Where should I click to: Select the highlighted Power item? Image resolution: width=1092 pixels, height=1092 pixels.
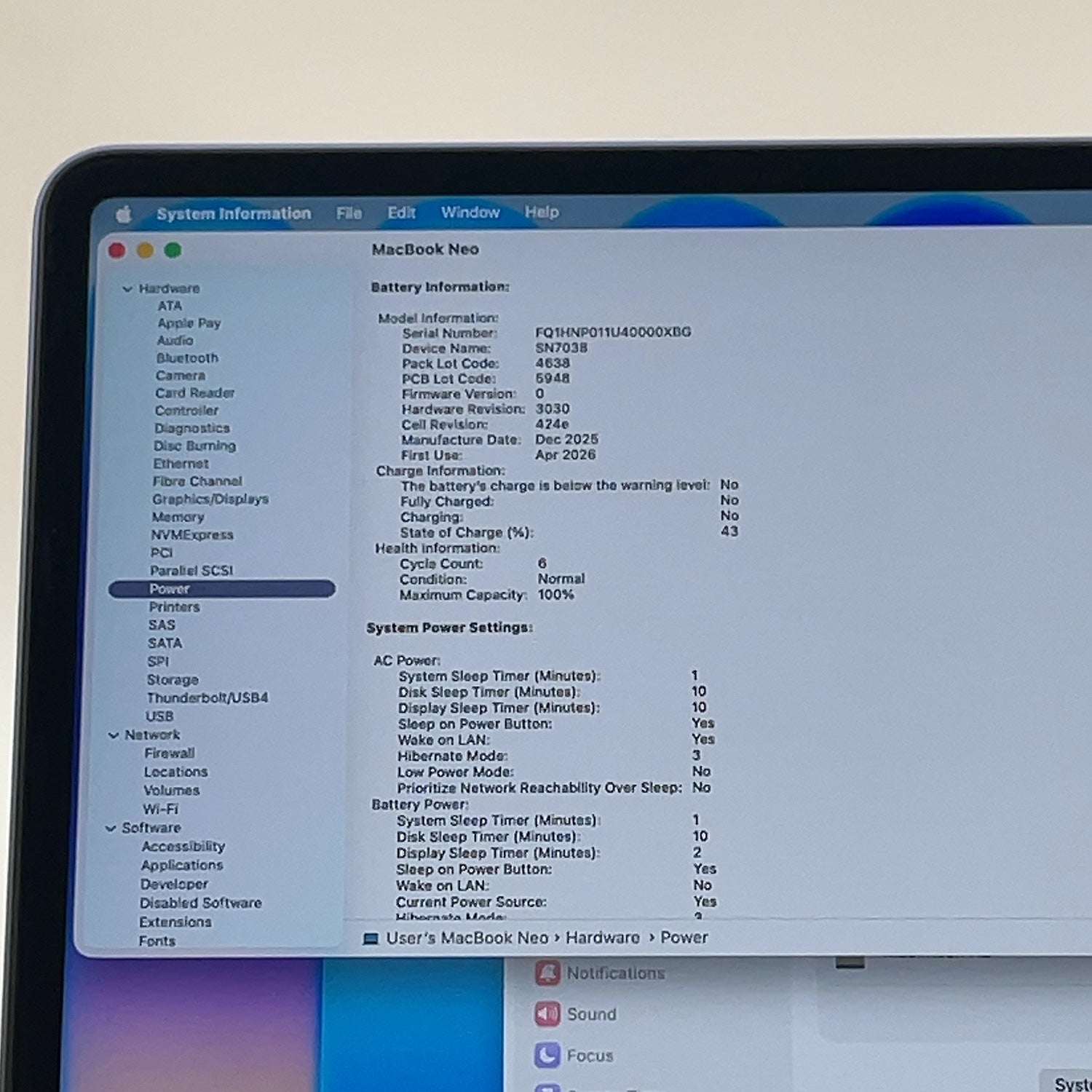222,589
